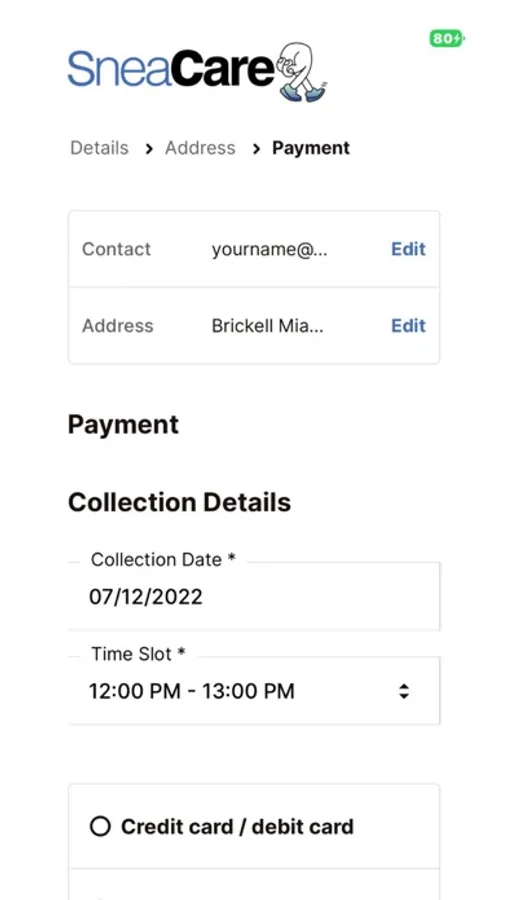Click the Collection Details heading
Viewport: 507px width, 900px height.
click(x=180, y=502)
